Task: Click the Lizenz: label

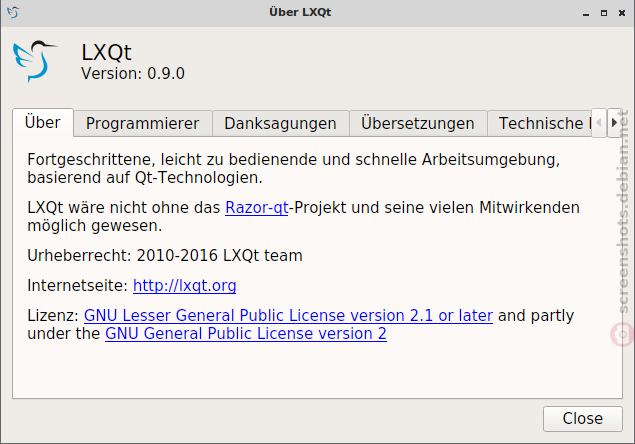Action: click(53, 316)
